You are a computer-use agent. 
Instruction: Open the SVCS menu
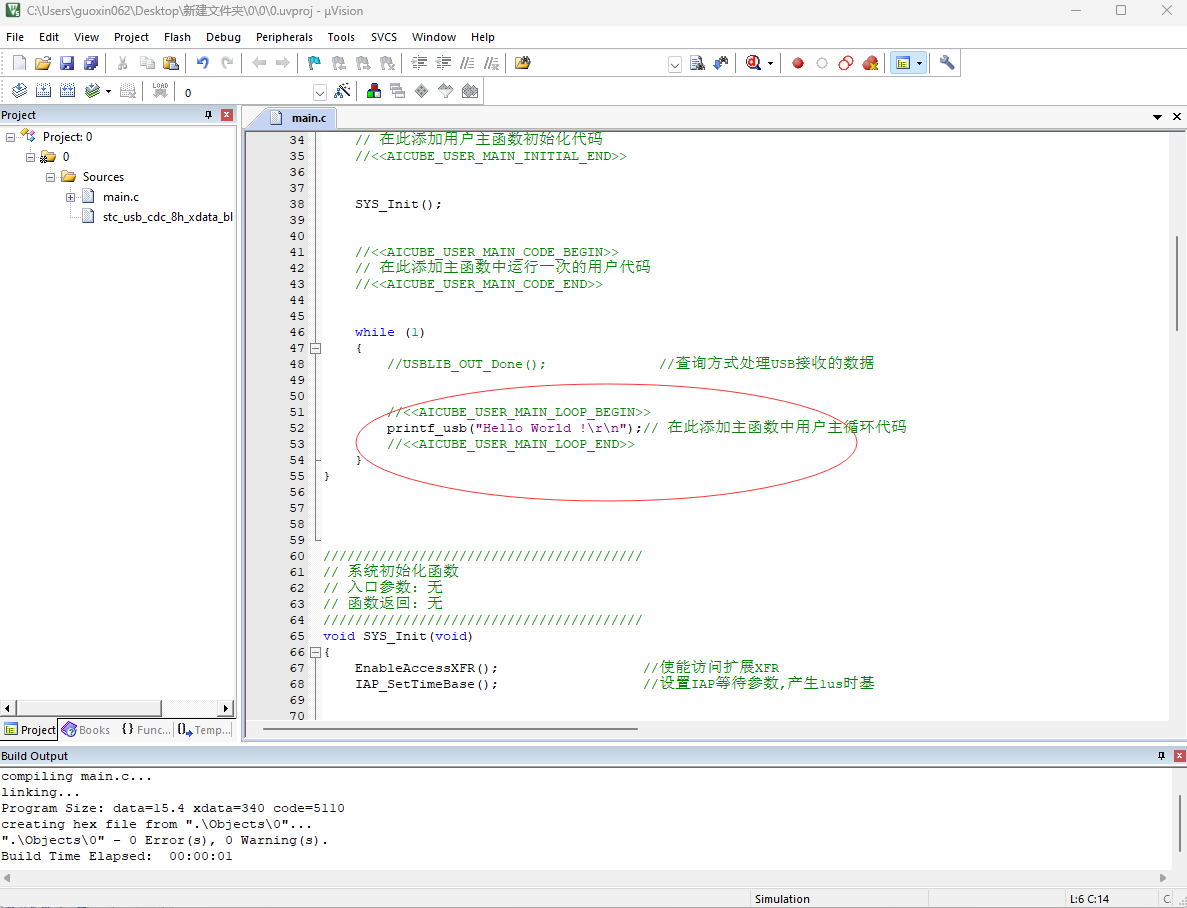click(384, 37)
